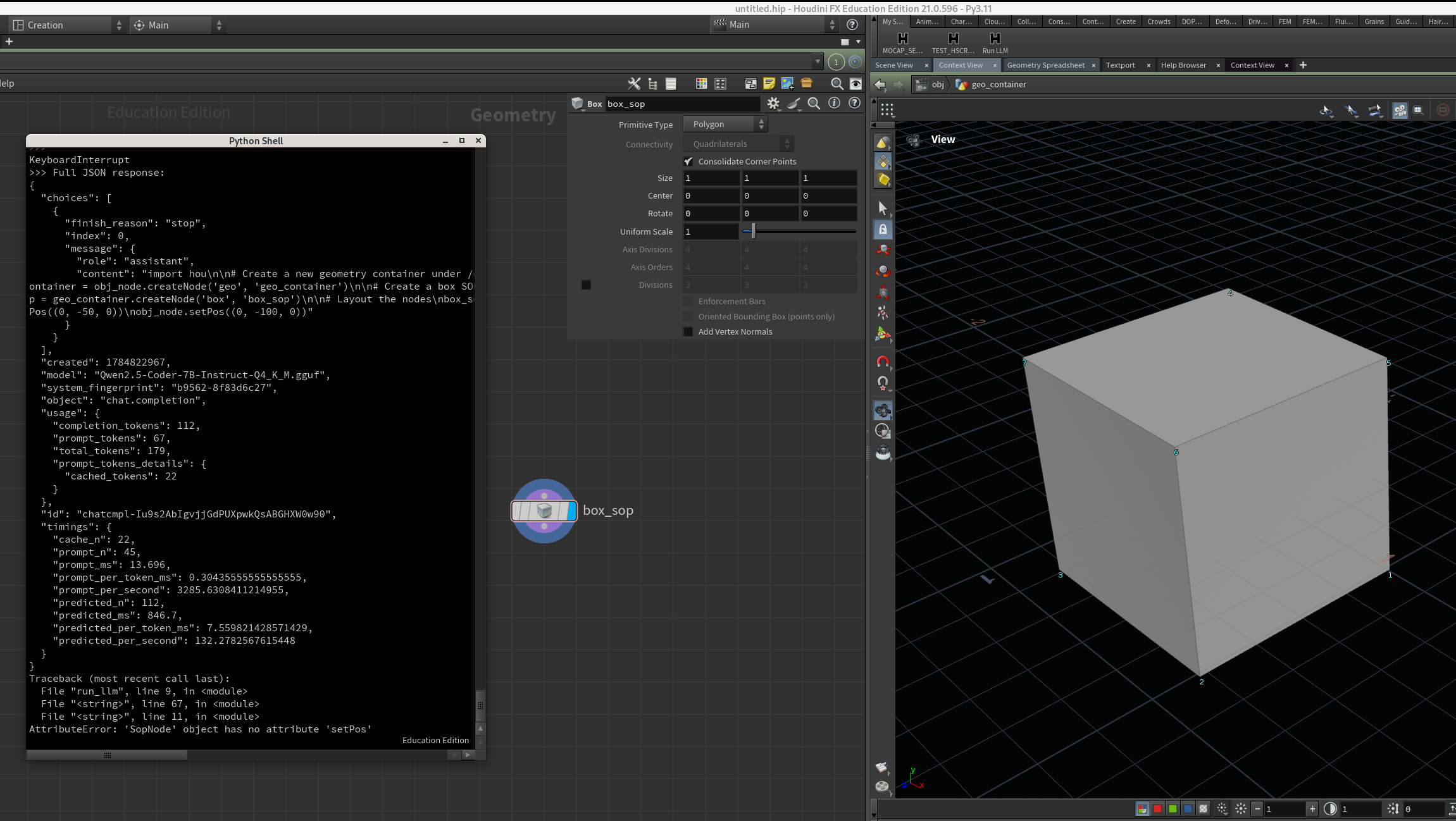This screenshot has height=821, width=1456.
Task: Open the parameter gear menu
Action: pyautogui.click(x=773, y=103)
